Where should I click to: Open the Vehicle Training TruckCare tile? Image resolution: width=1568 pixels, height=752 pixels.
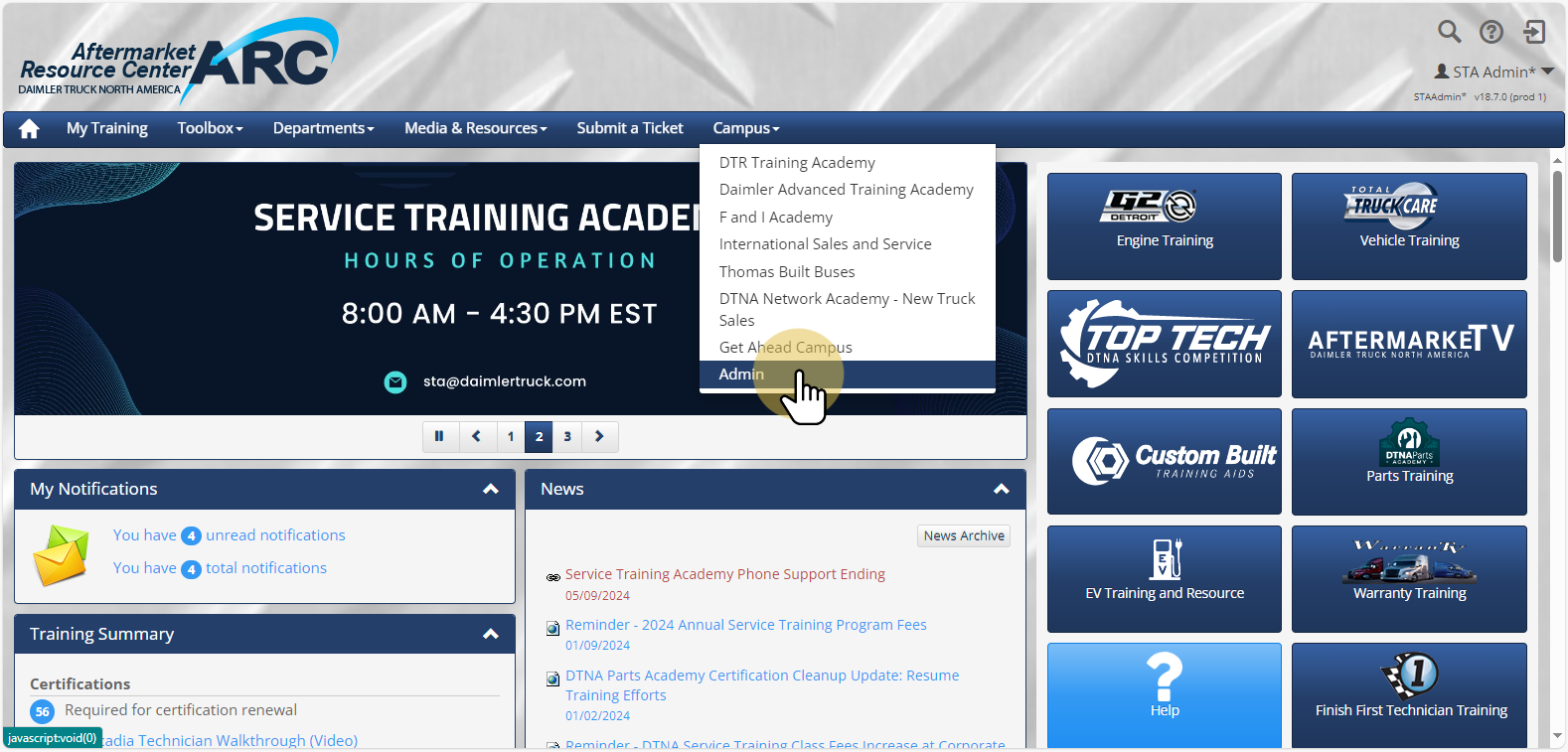[1409, 226]
